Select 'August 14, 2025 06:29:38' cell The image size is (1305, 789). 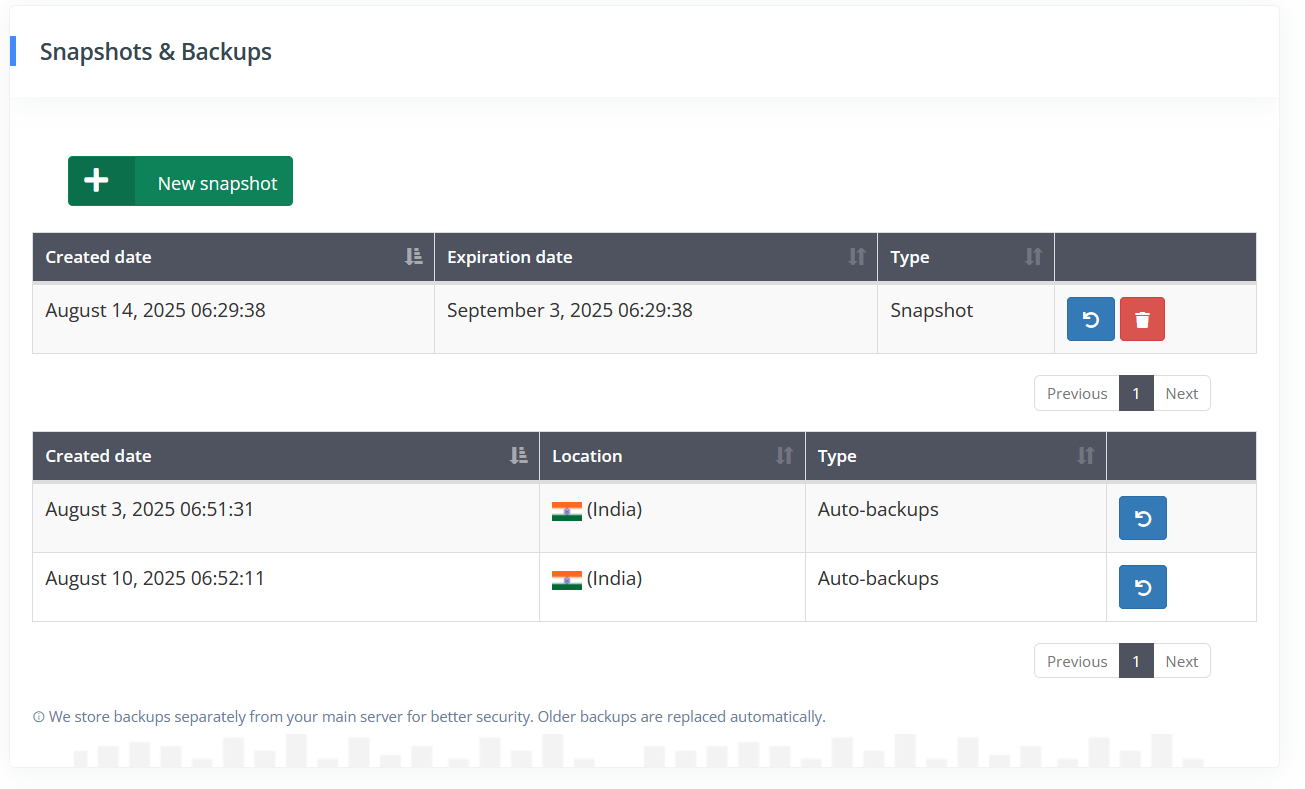click(233, 319)
